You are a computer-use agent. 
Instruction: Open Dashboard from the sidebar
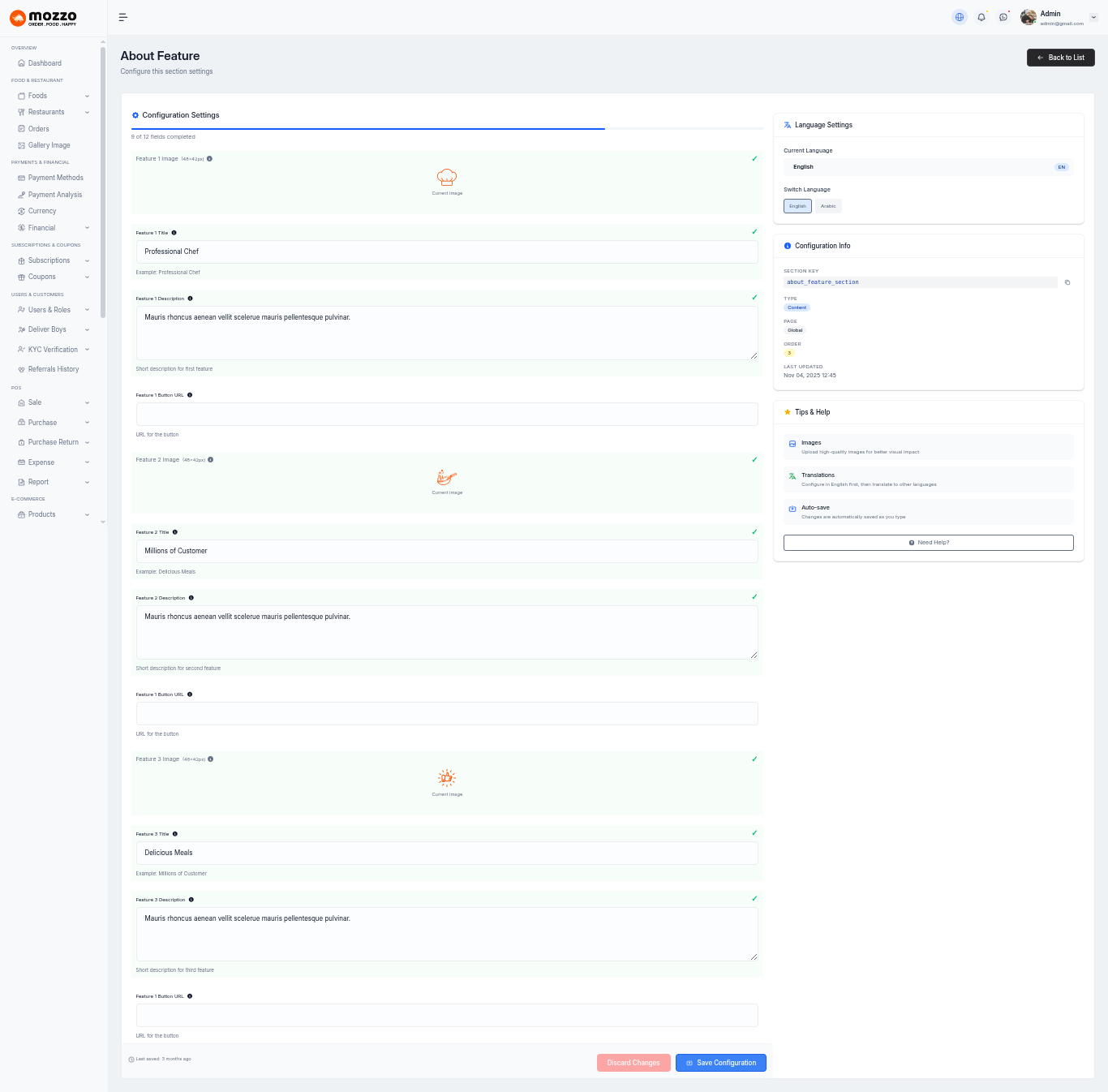point(45,63)
